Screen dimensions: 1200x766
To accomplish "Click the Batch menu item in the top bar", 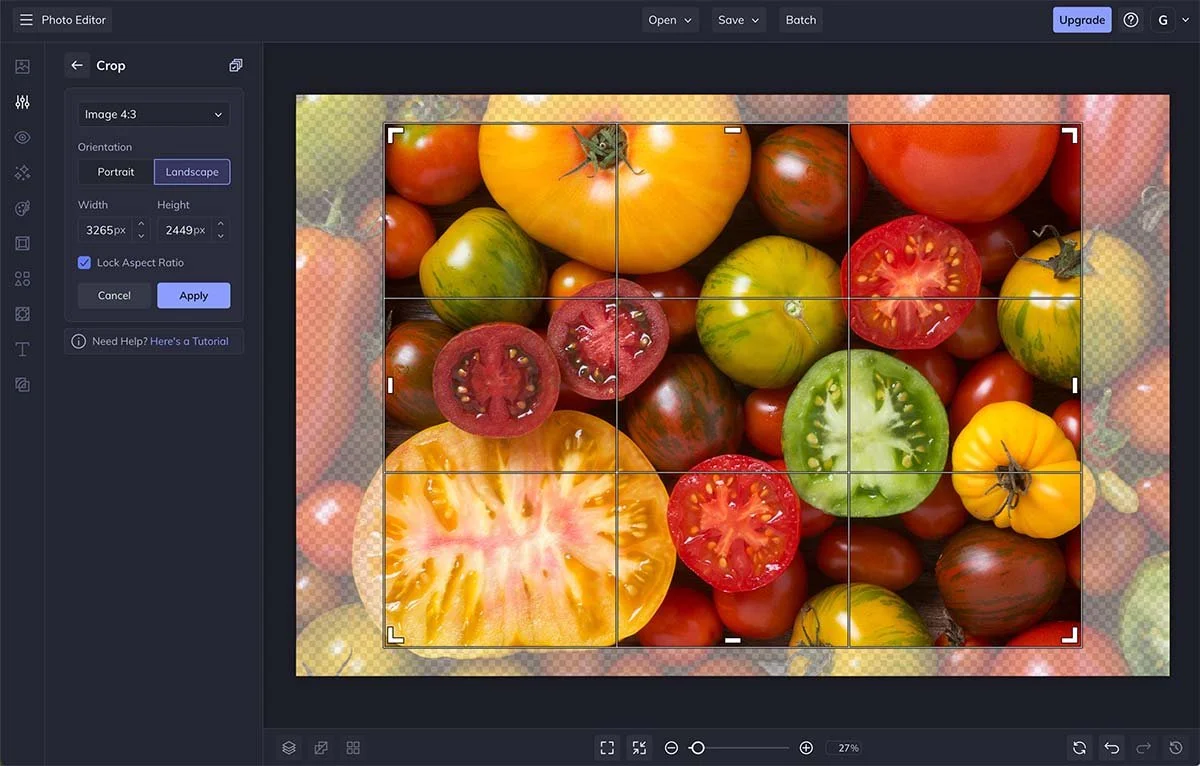I will coord(800,19).
